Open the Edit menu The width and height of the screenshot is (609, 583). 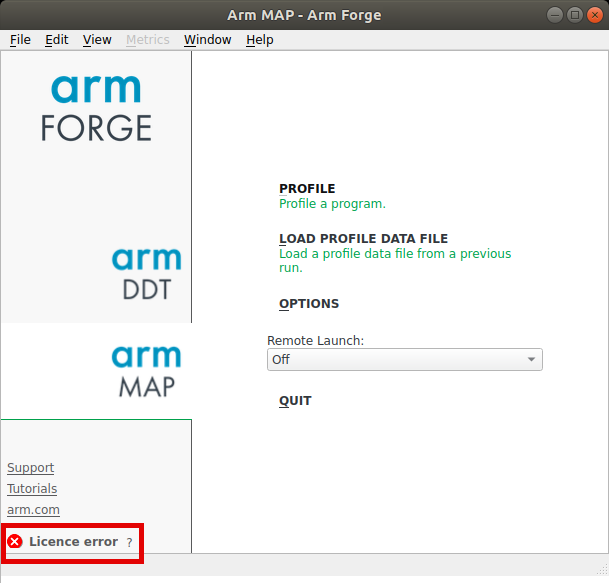[x=57, y=40]
